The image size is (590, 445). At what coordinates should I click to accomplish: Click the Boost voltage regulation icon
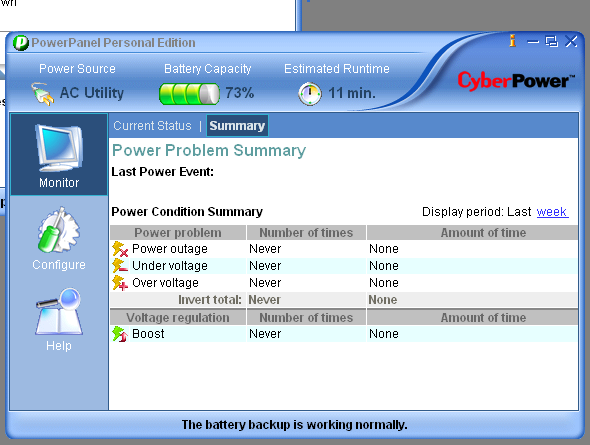pyautogui.click(x=120, y=334)
